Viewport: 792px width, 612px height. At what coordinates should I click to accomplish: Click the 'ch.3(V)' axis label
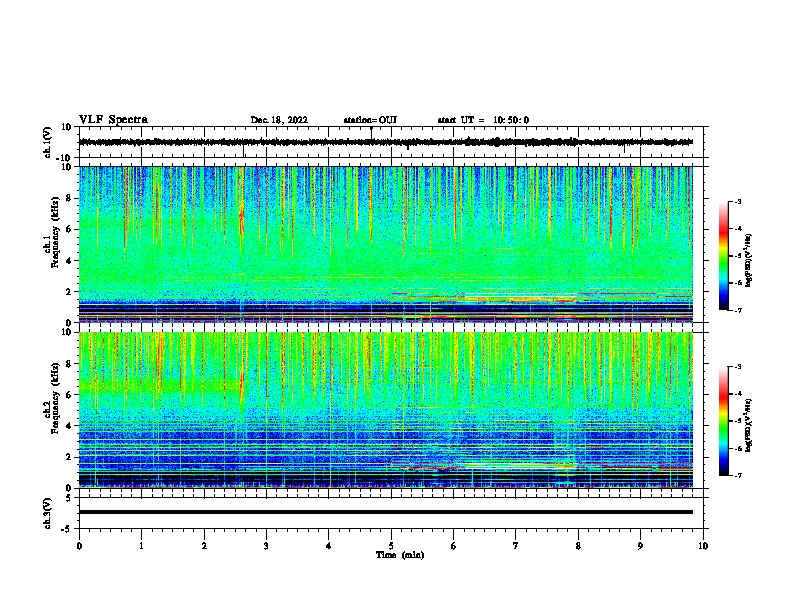(48, 513)
